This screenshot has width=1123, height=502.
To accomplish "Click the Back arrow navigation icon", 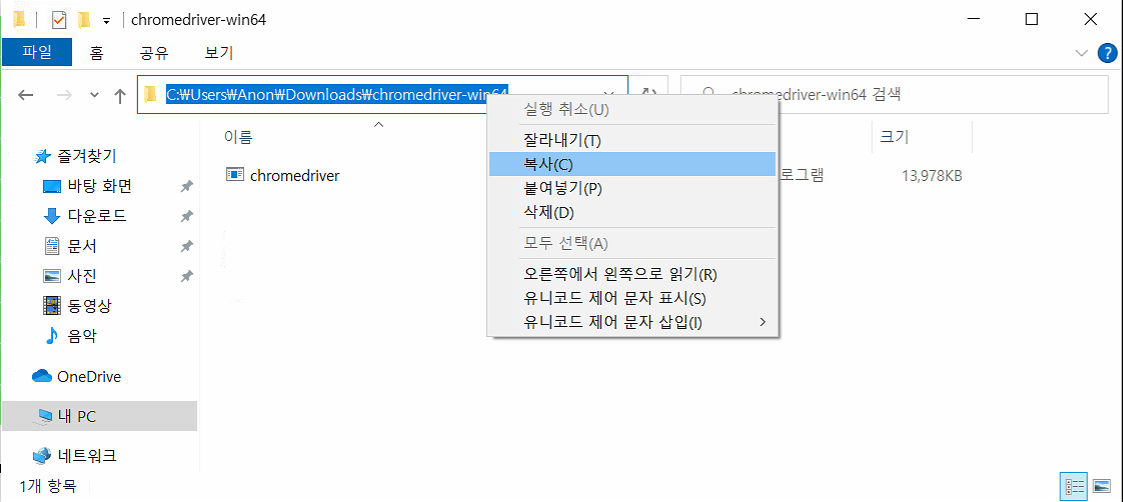I will (x=27, y=95).
